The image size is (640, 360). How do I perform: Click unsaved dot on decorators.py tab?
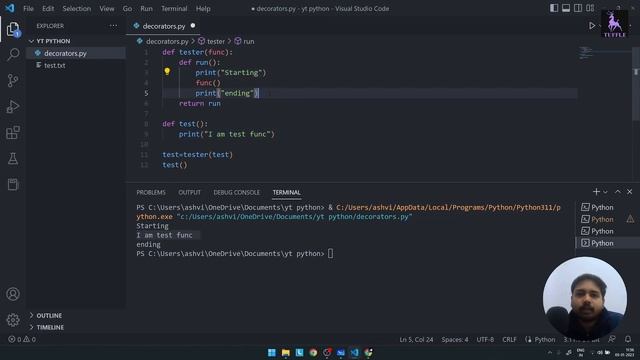[x=193, y=26]
